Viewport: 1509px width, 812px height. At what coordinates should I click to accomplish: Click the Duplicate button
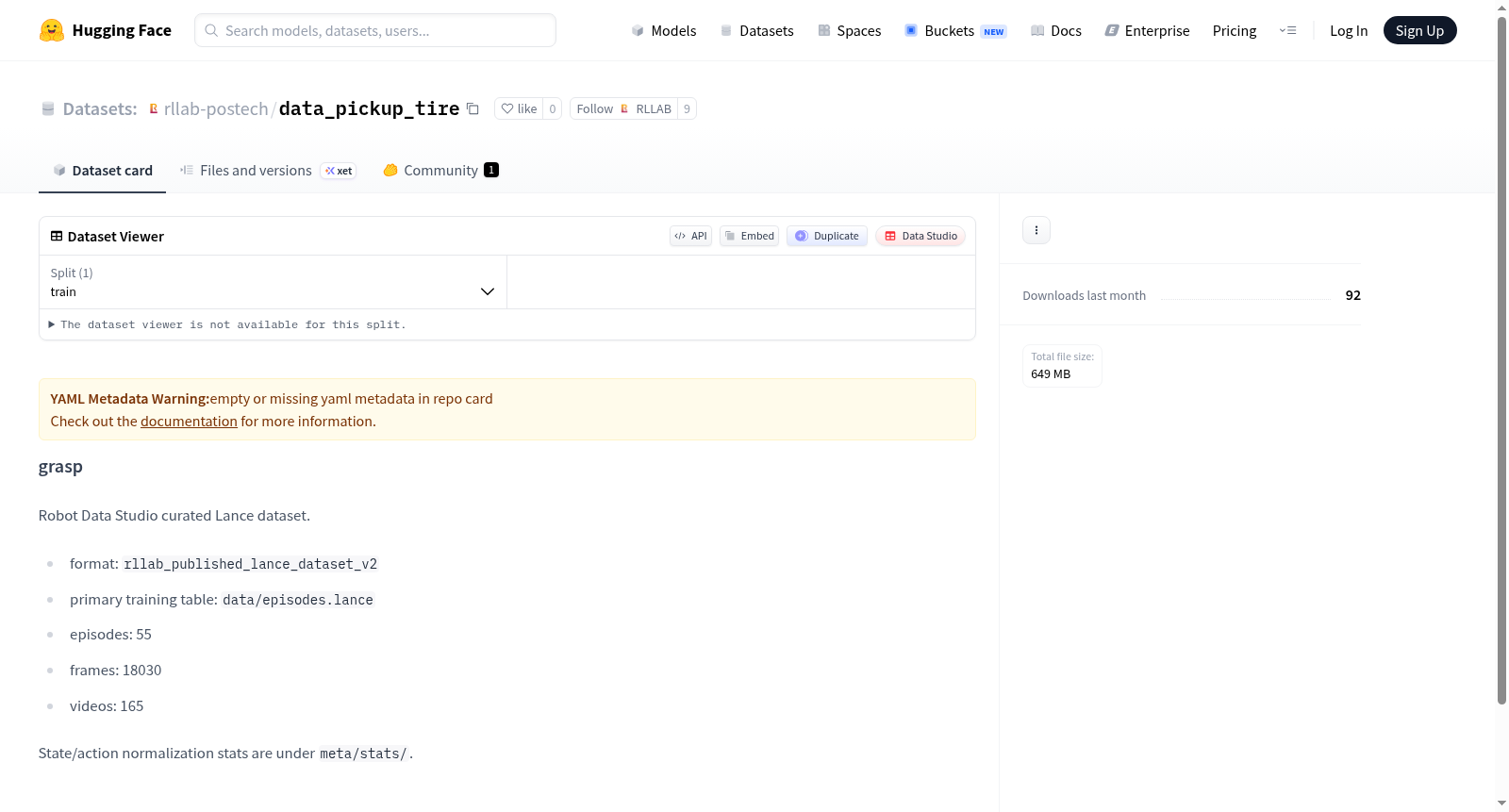(826, 236)
